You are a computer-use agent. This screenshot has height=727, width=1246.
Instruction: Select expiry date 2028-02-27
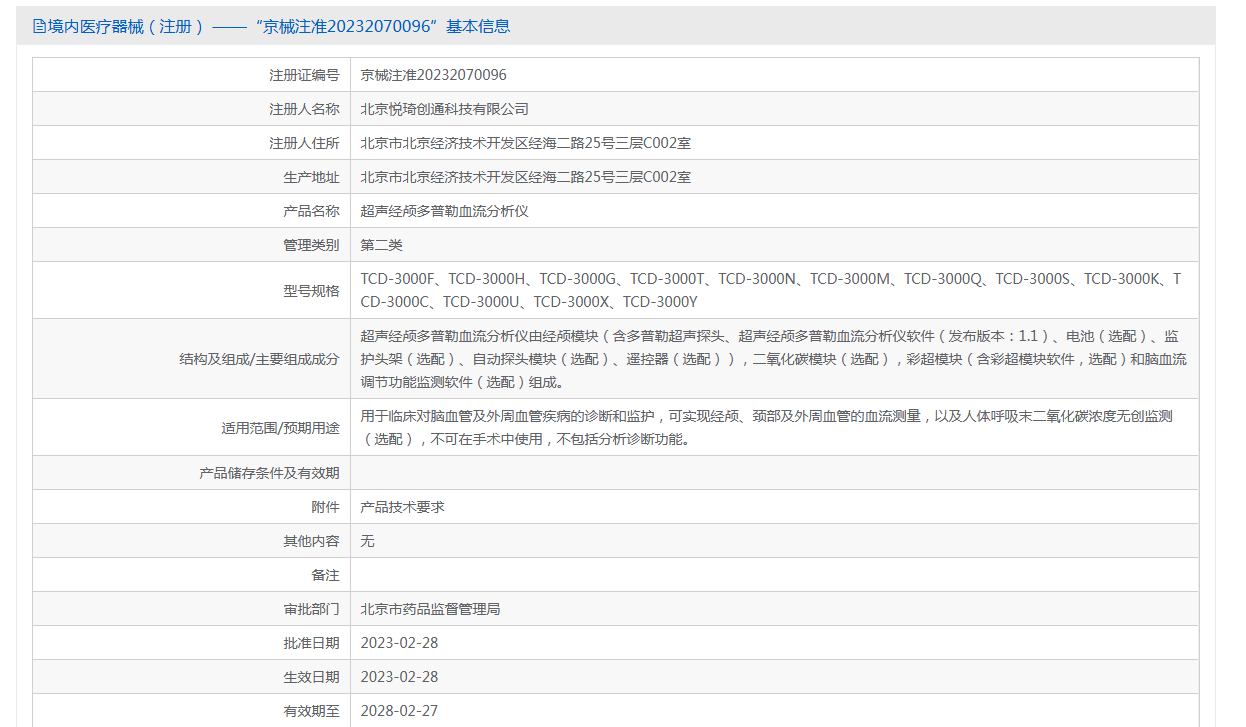pyautogui.click(x=400, y=711)
